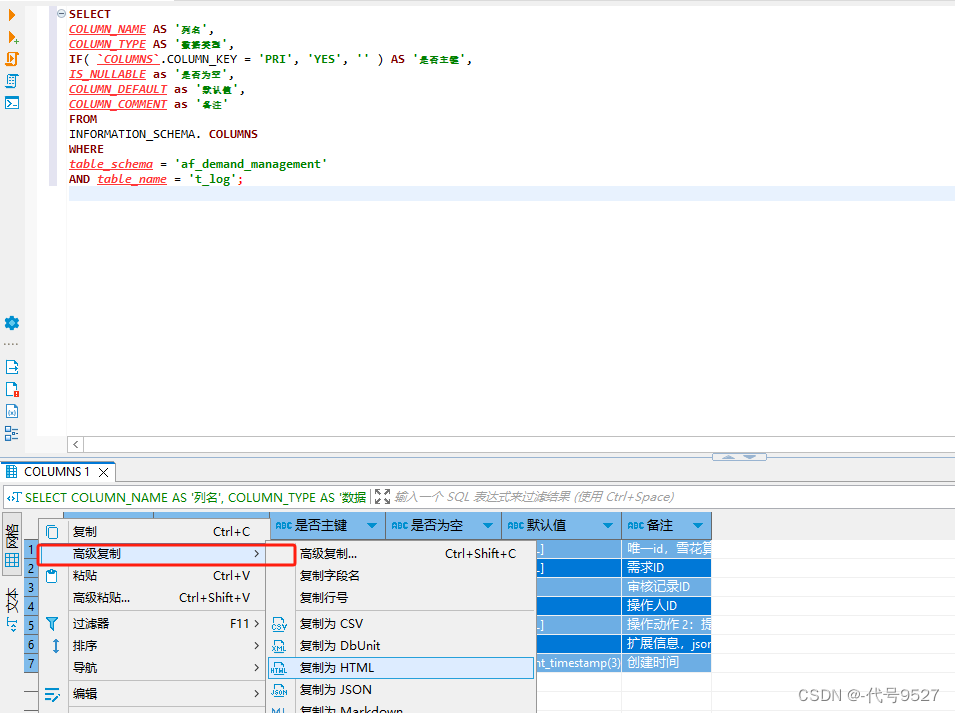Run the SQL statement with the orange play icon
955x713 pixels.
[12, 15]
